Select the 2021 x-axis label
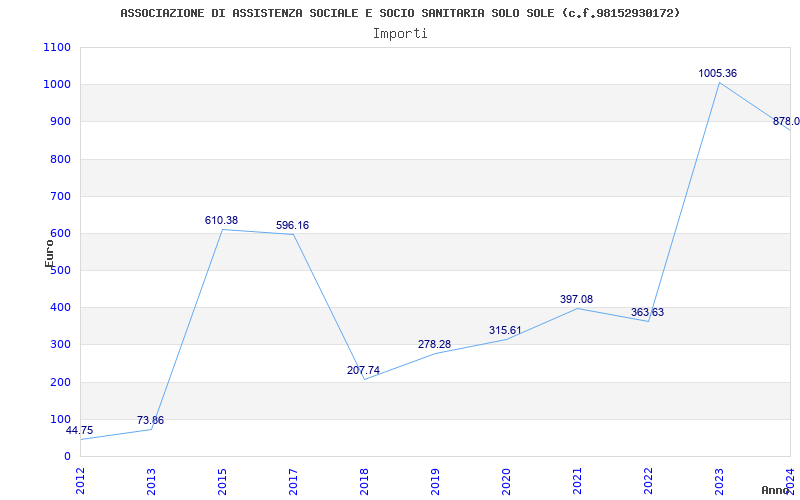This screenshot has height=500, width=800. tap(577, 481)
